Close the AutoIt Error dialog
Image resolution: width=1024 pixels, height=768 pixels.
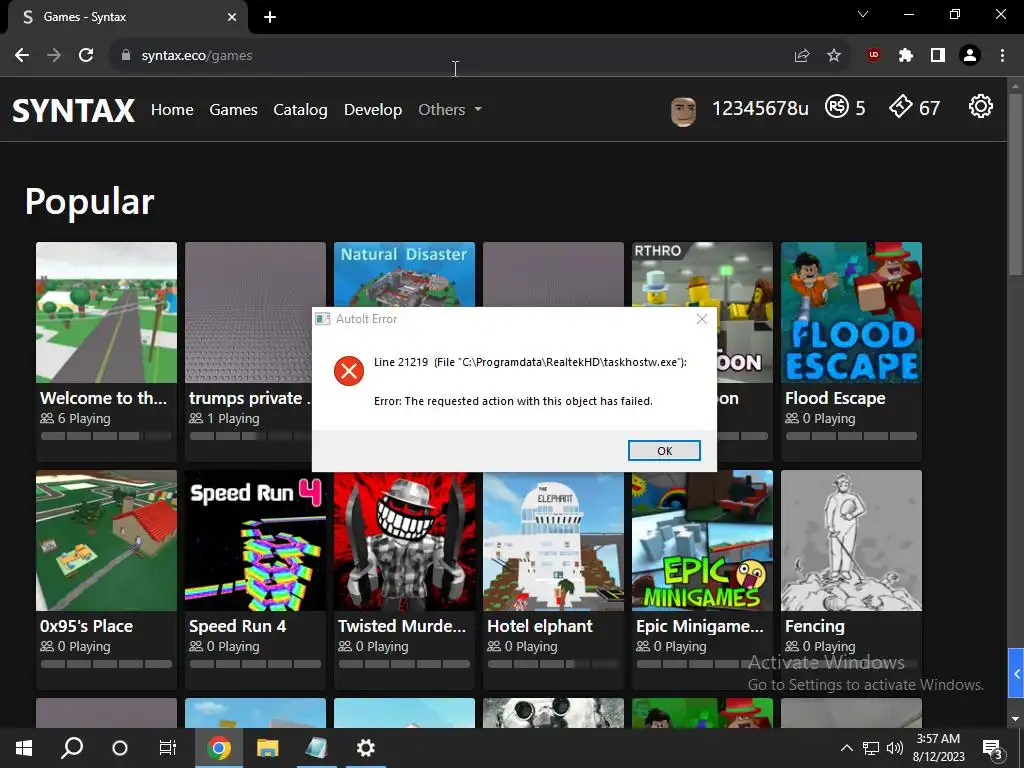(702, 319)
